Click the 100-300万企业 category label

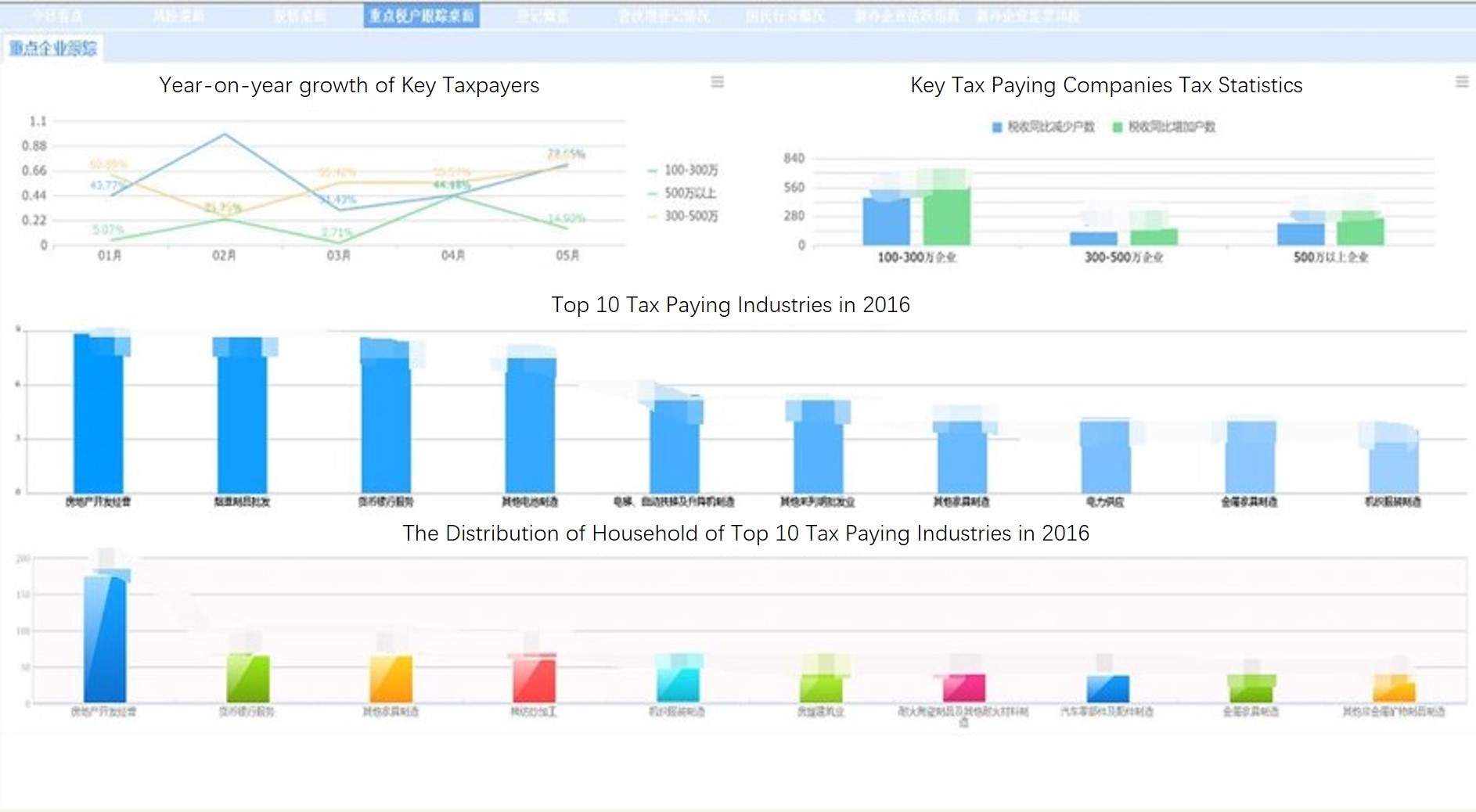[916, 257]
